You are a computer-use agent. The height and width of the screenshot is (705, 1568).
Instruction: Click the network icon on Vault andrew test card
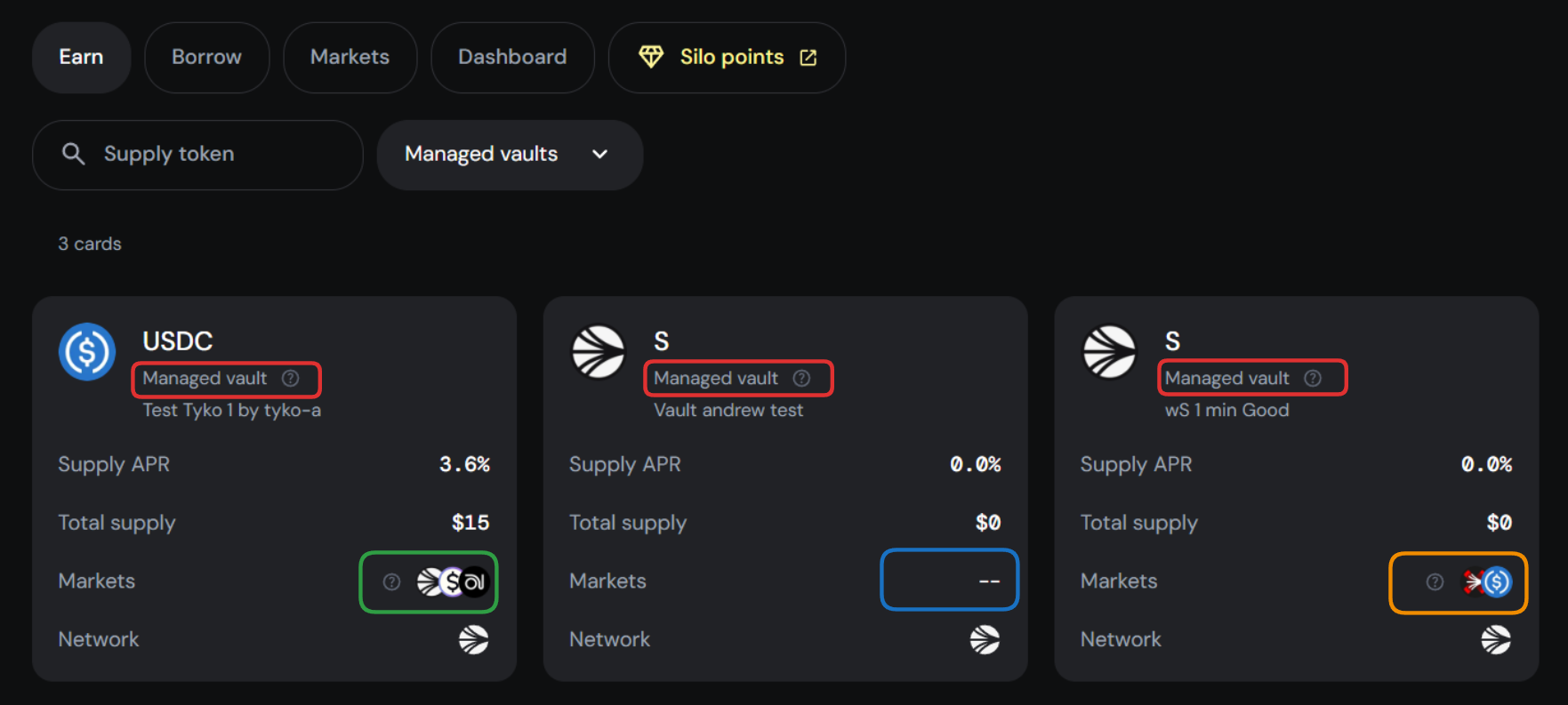[985, 639]
